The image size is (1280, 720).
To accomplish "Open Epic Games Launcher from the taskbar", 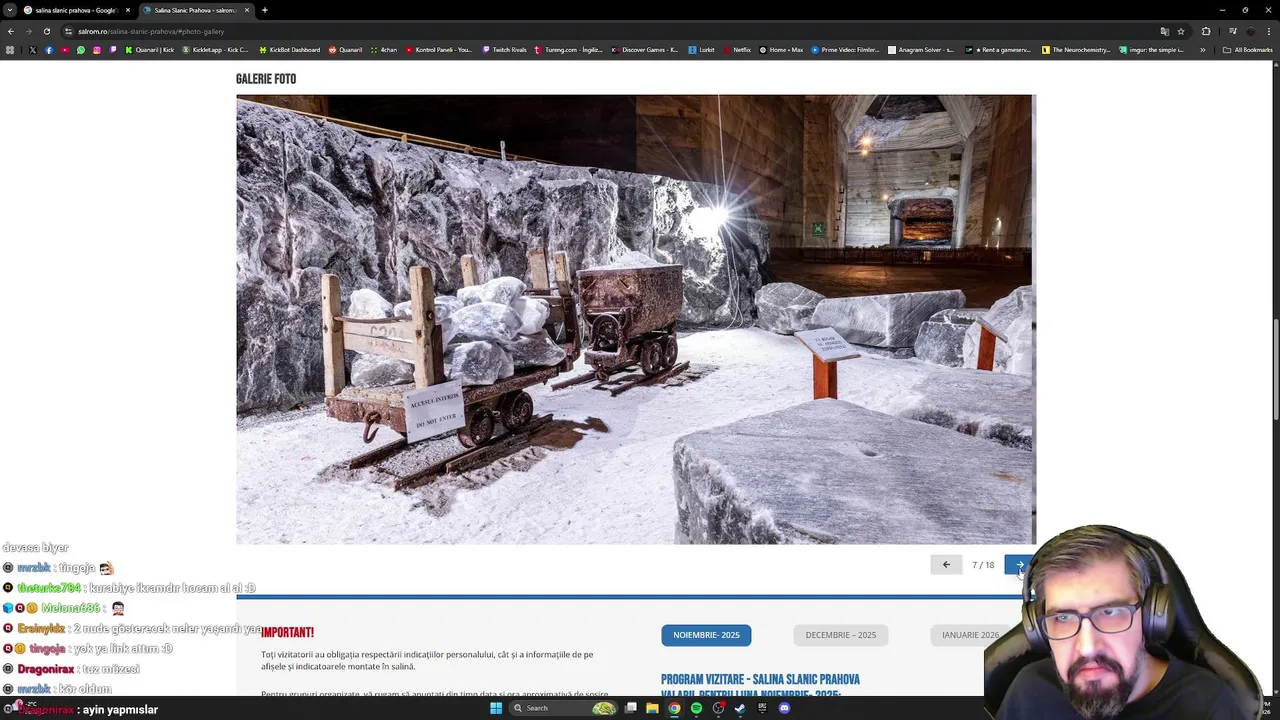I will coord(762,708).
